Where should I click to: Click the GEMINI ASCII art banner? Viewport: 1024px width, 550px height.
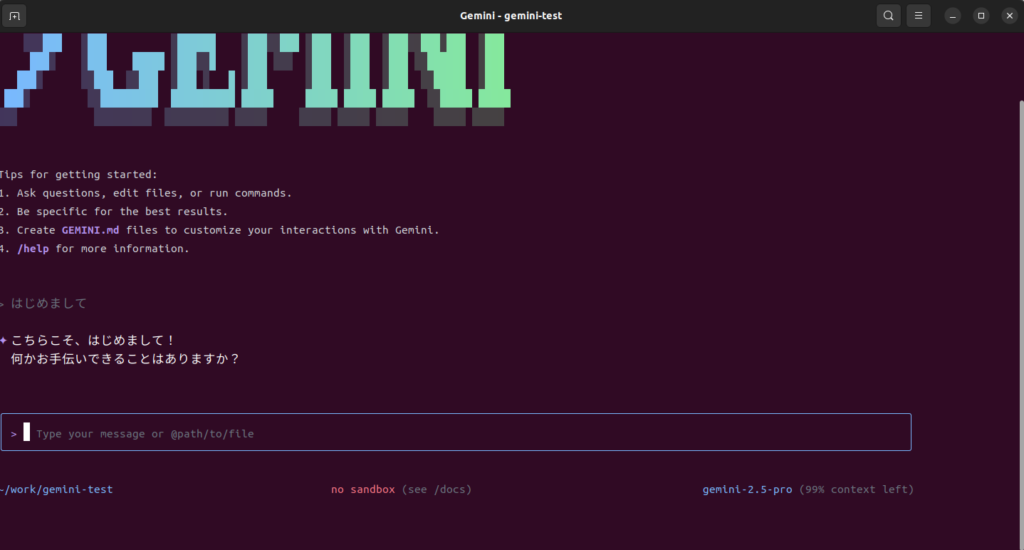256,78
